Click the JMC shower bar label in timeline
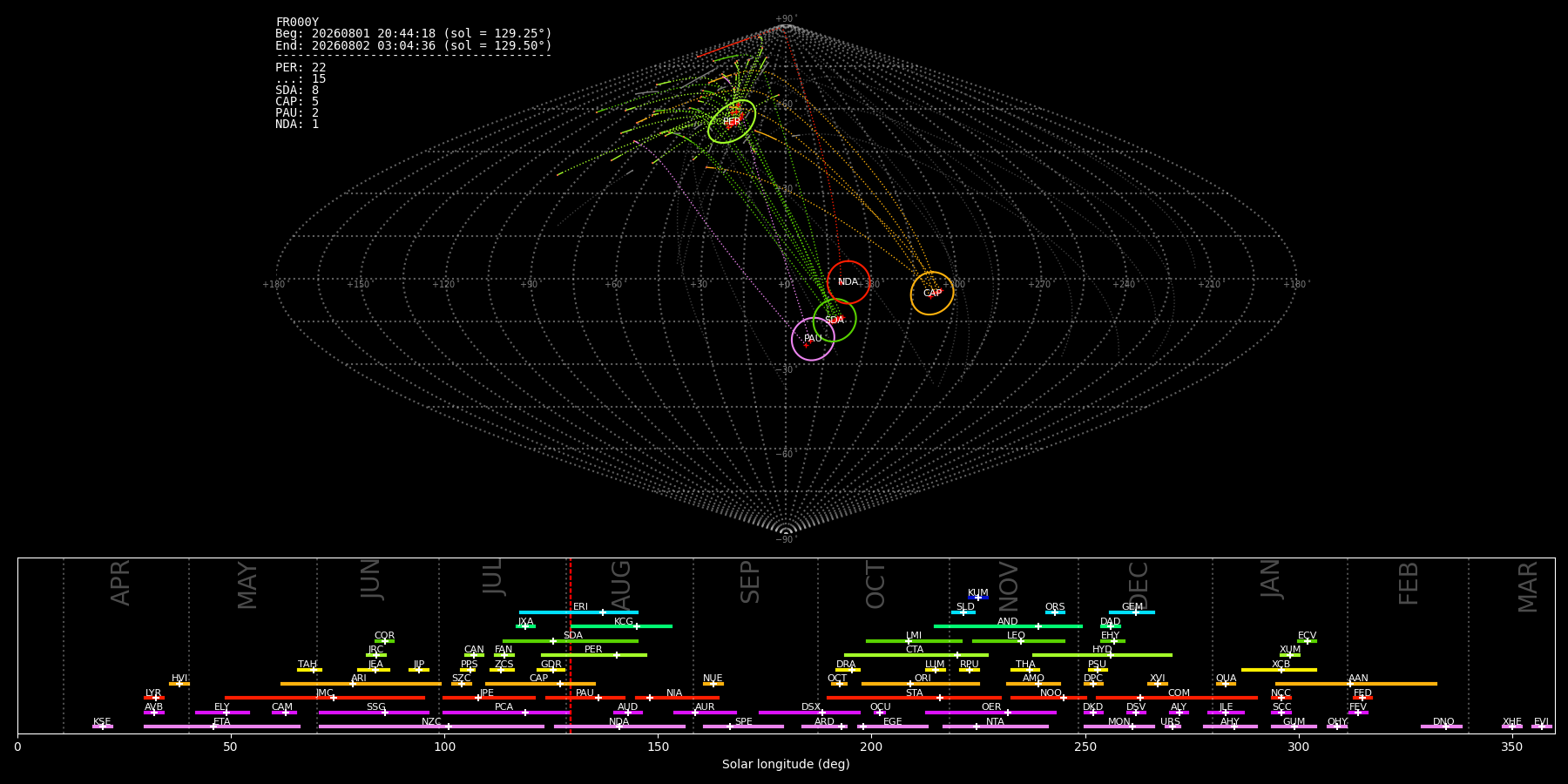Screen dimensions: 1568x784 tap(324, 693)
